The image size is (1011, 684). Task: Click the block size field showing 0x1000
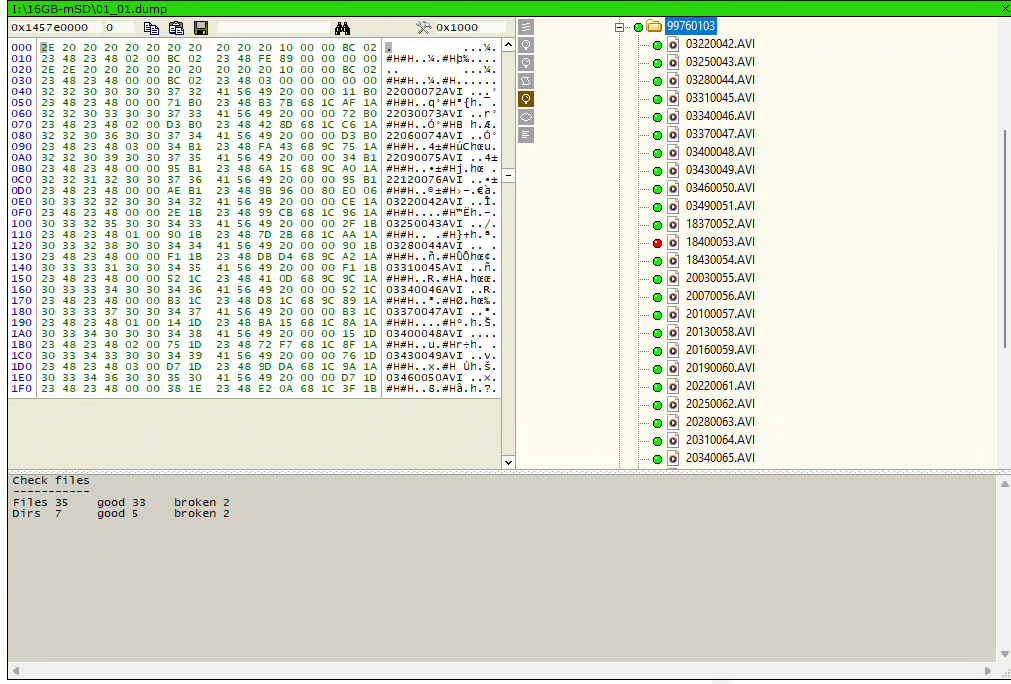point(471,28)
